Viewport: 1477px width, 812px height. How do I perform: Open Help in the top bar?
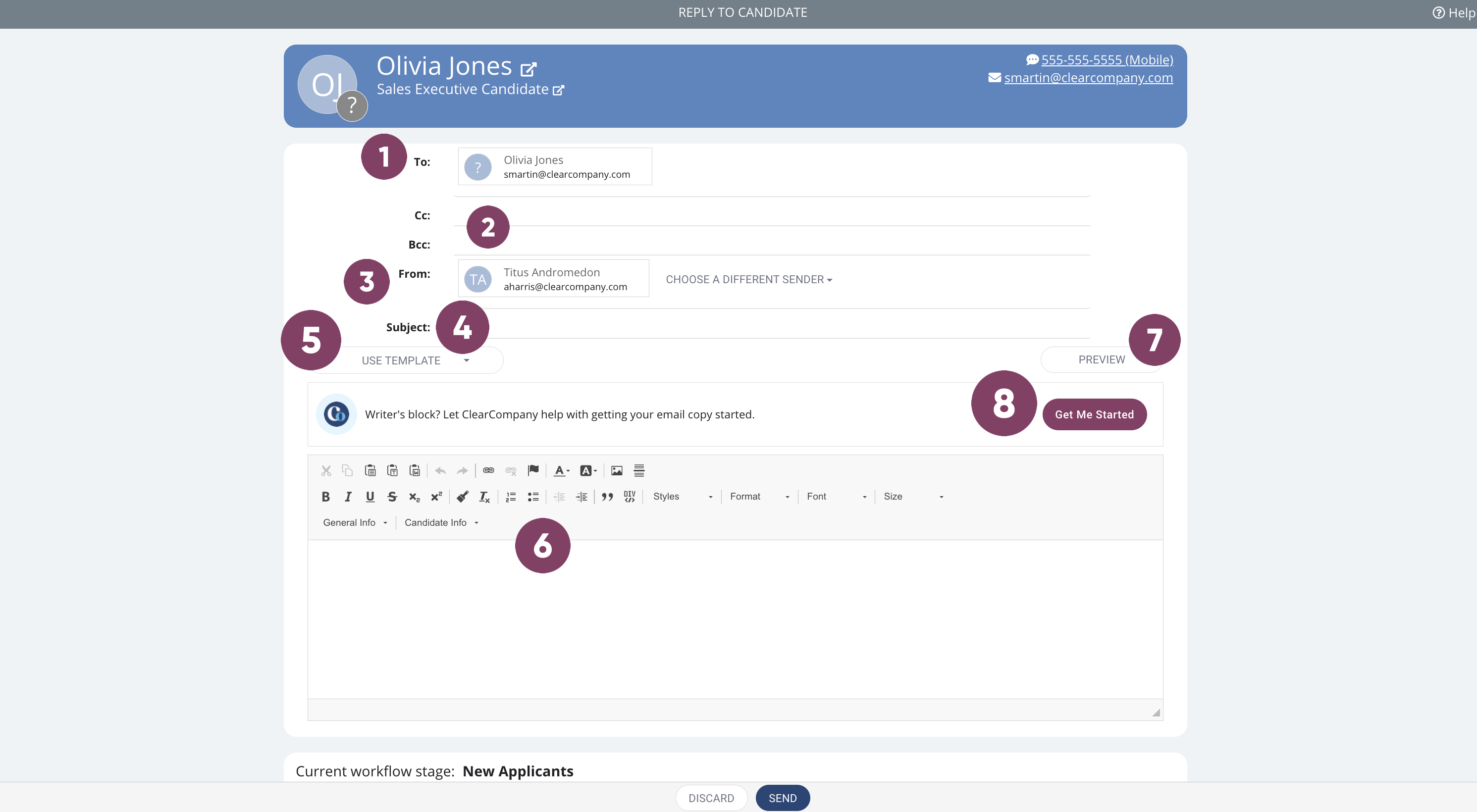(1454, 12)
